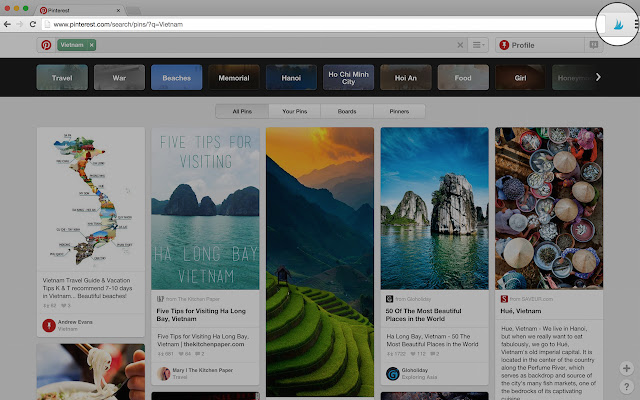640x400 pixels.
Task: Select the Ho Chi Minh City topic
Action: tap(348, 77)
